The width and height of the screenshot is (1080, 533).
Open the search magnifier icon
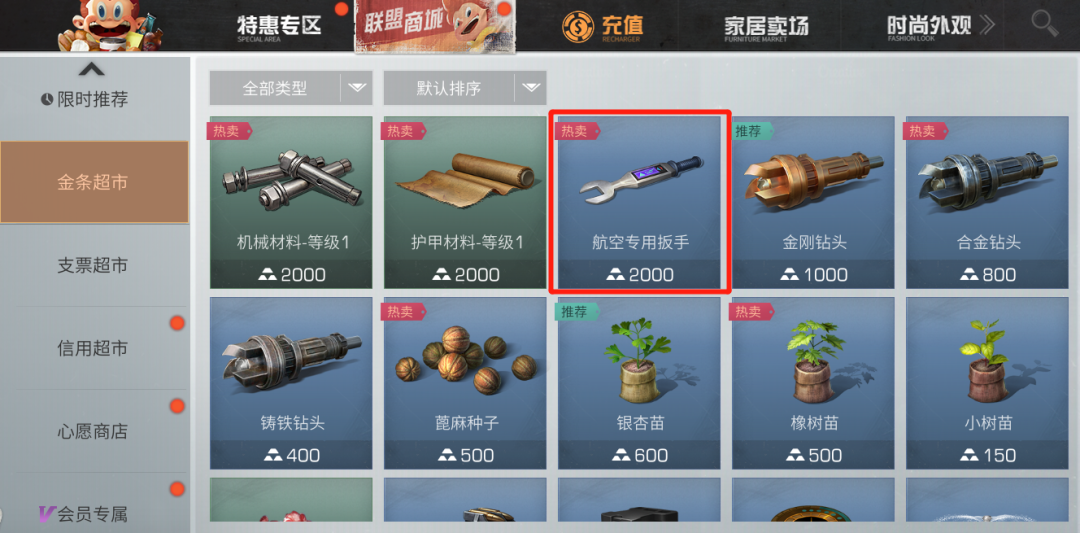(x=1044, y=23)
